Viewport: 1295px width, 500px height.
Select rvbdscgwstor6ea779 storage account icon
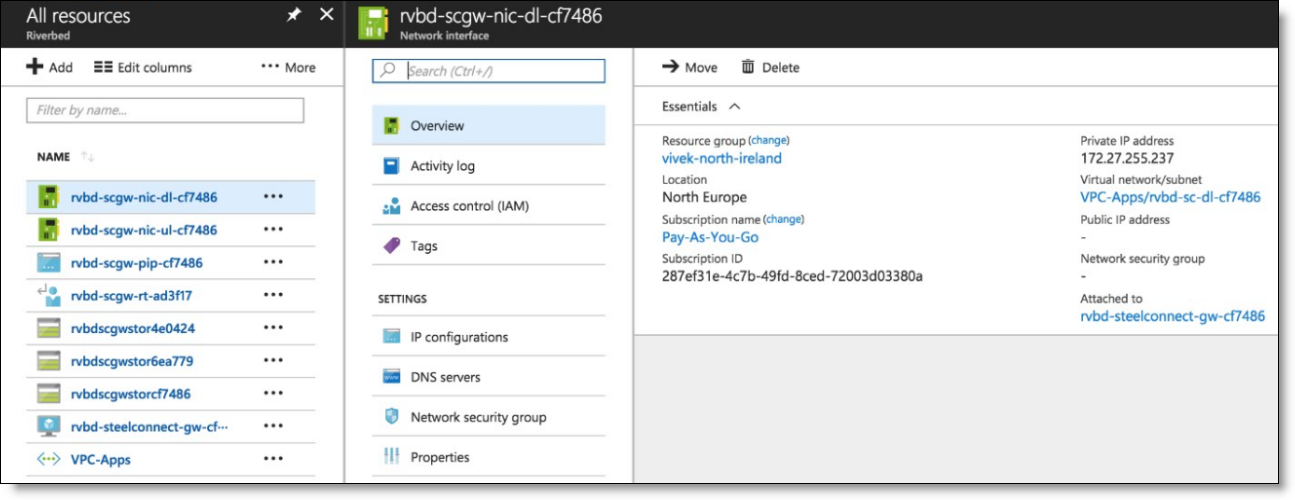pos(49,361)
